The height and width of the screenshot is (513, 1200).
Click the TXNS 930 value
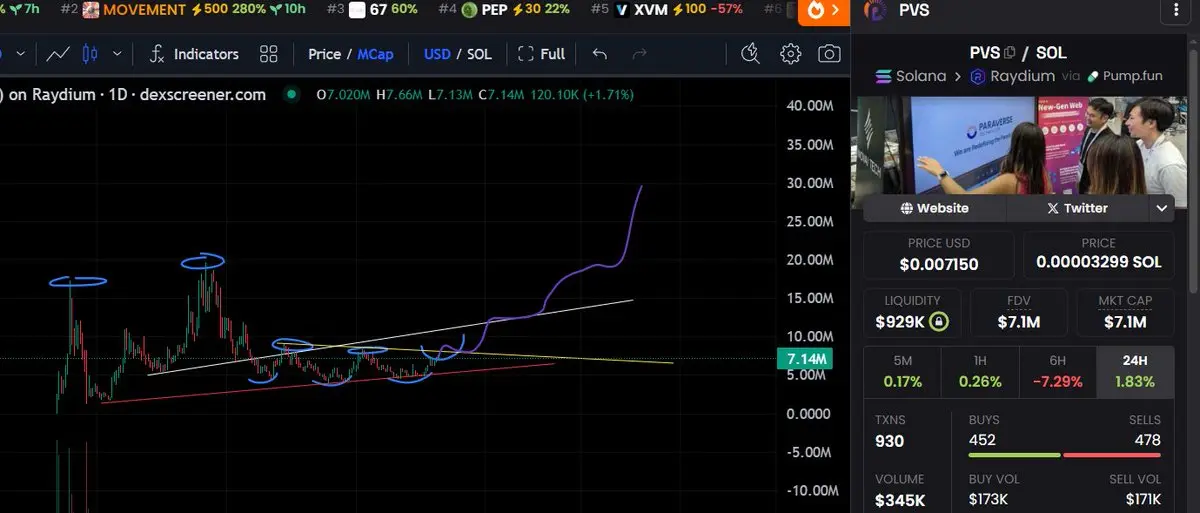click(889, 441)
